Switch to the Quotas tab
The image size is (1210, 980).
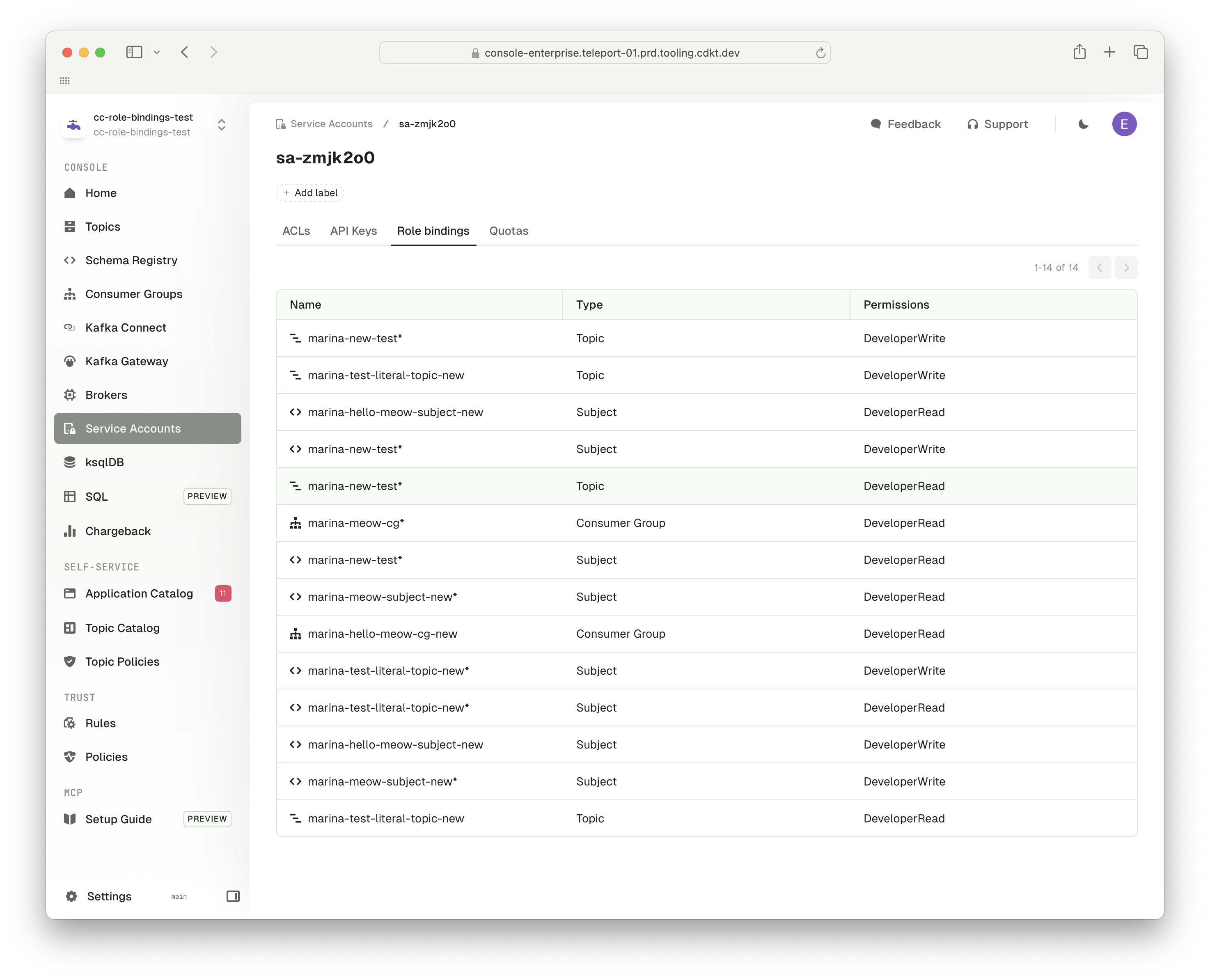point(508,231)
